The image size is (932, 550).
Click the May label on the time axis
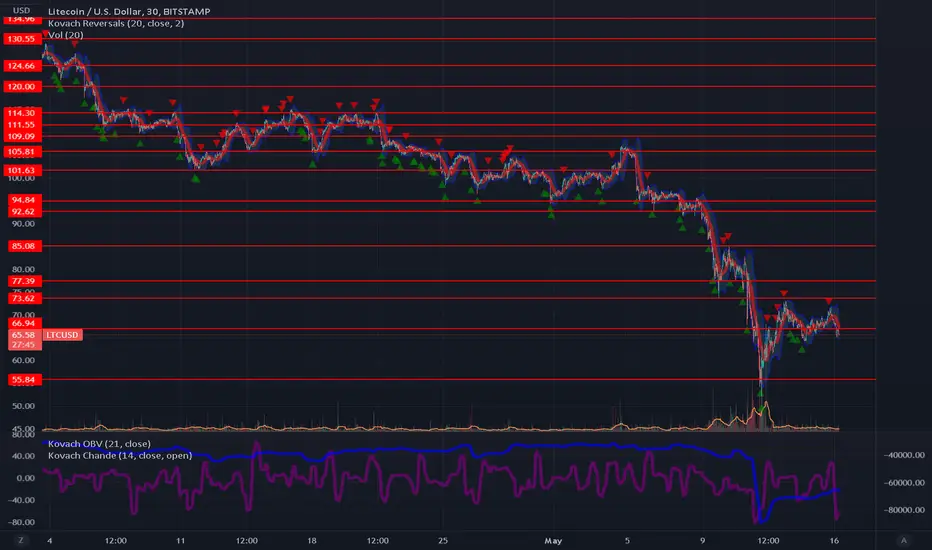point(553,540)
